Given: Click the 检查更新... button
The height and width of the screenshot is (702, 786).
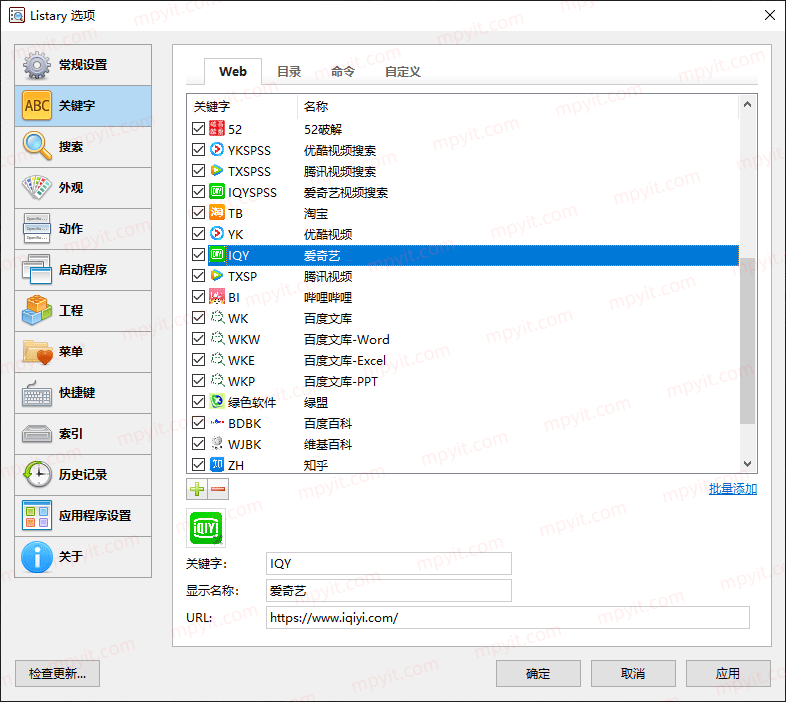Looking at the screenshot, I should click(58, 673).
